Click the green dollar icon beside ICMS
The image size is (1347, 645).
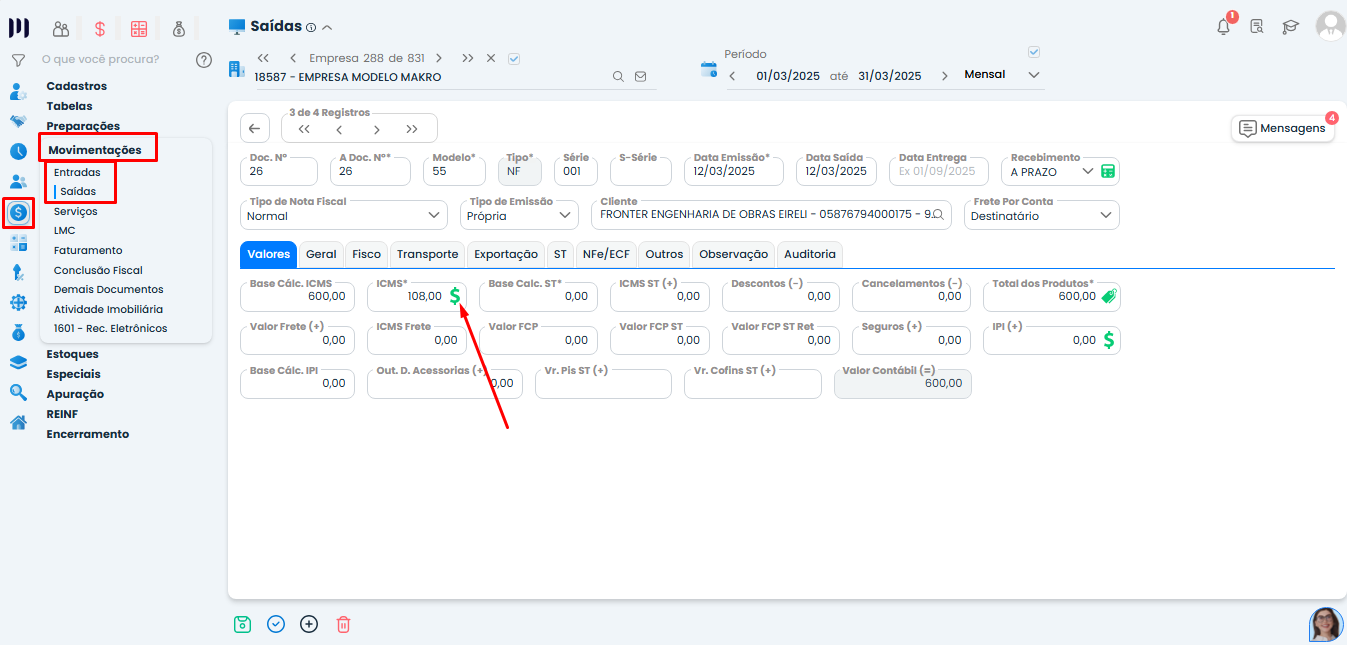tap(455, 296)
